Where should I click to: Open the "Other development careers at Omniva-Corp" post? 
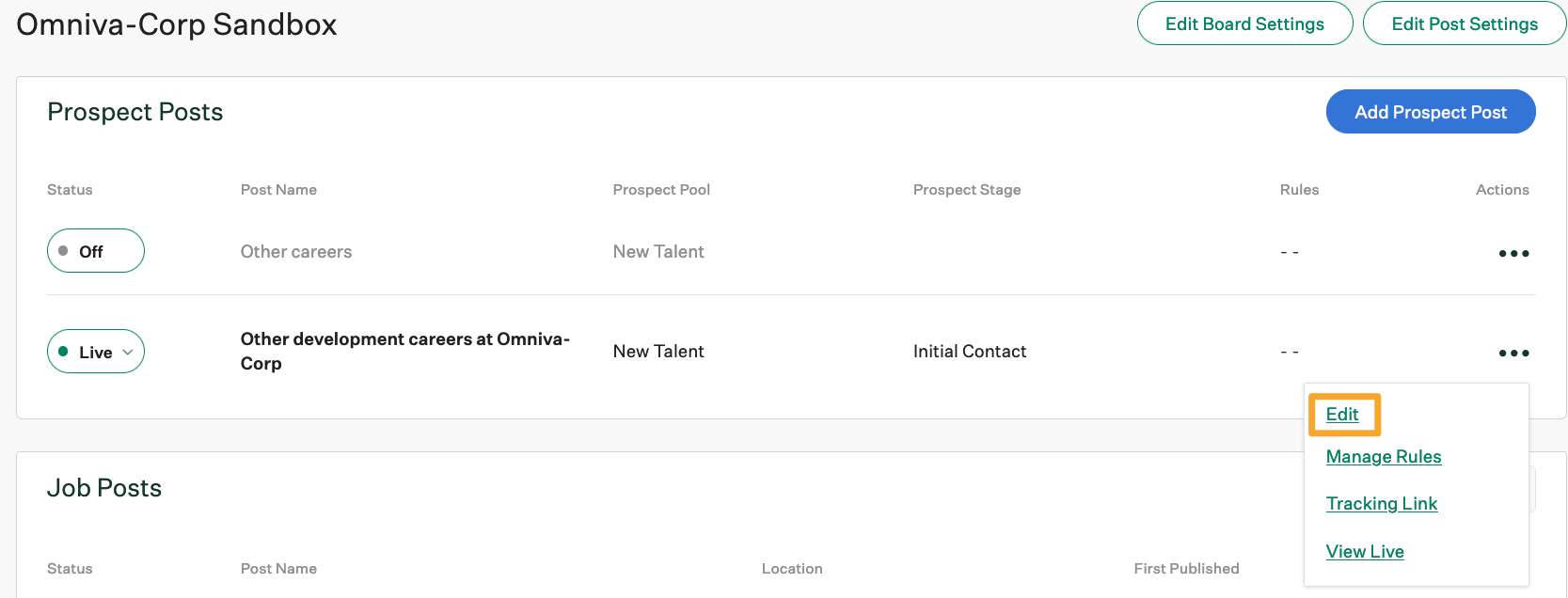[404, 351]
